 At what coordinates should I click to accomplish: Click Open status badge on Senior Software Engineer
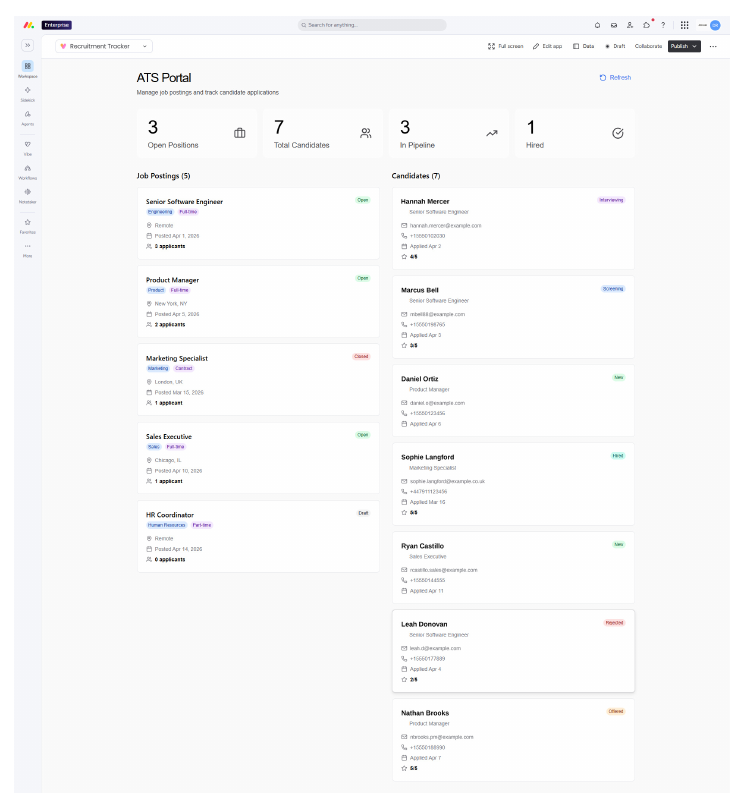coord(363,200)
